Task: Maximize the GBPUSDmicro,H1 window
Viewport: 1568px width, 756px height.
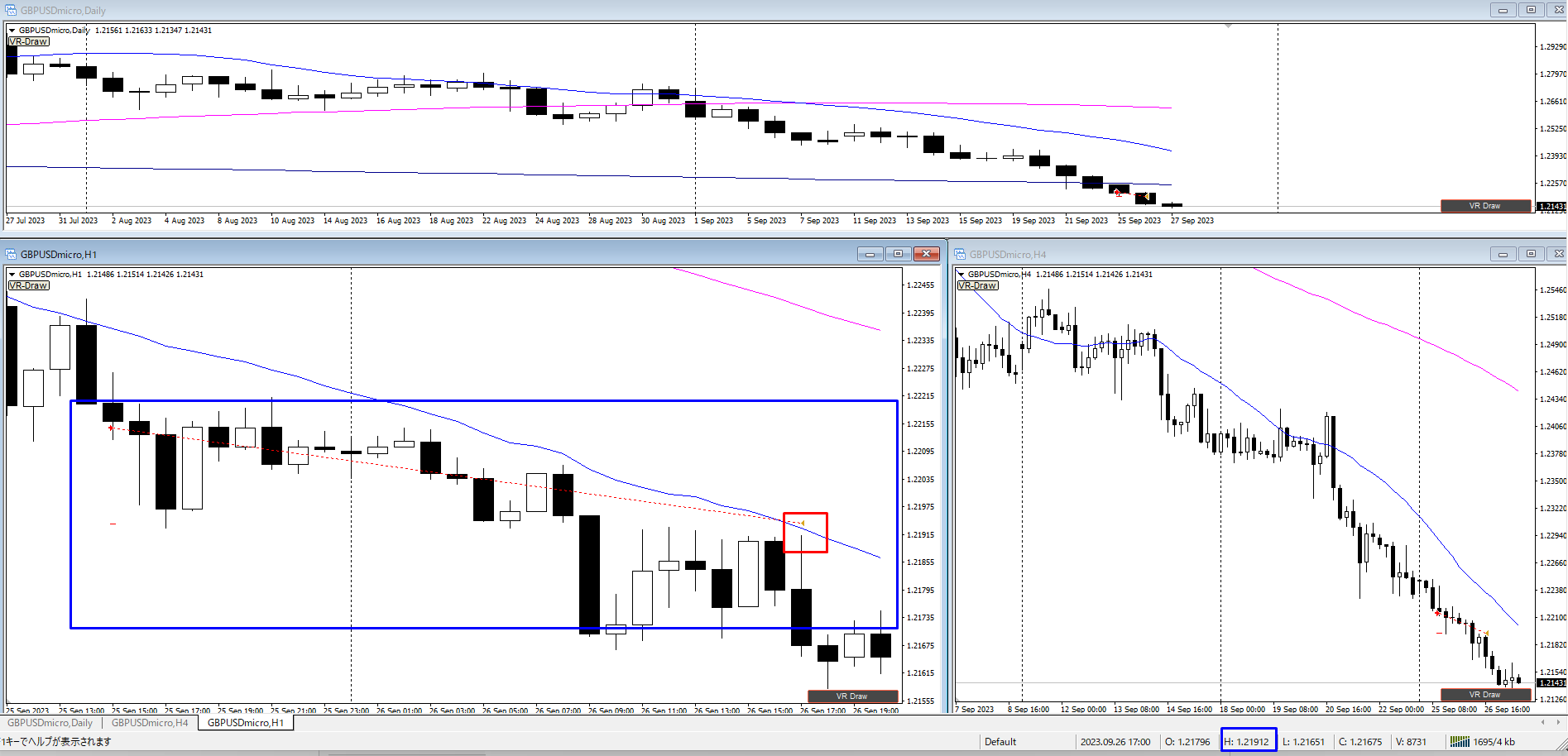Action: pos(898,254)
